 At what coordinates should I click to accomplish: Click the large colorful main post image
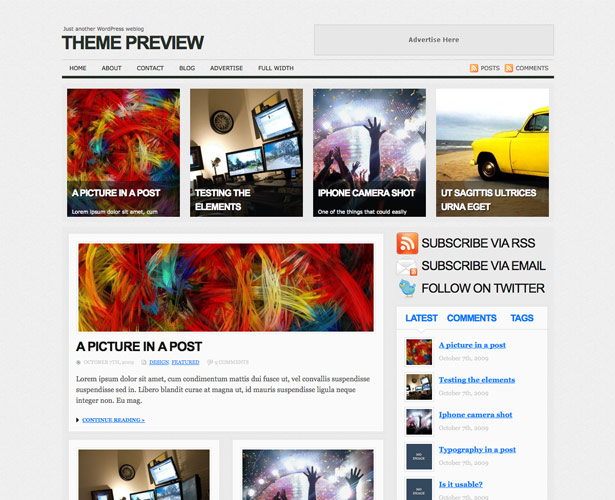(226, 287)
